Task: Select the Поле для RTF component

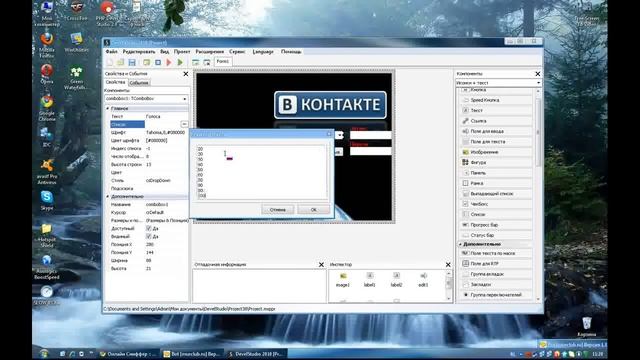Action: 497,264
